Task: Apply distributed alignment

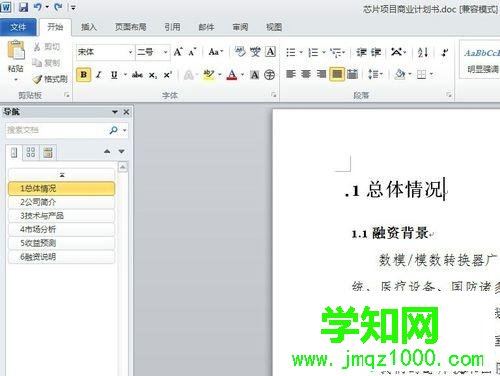Action: coord(352,74)
